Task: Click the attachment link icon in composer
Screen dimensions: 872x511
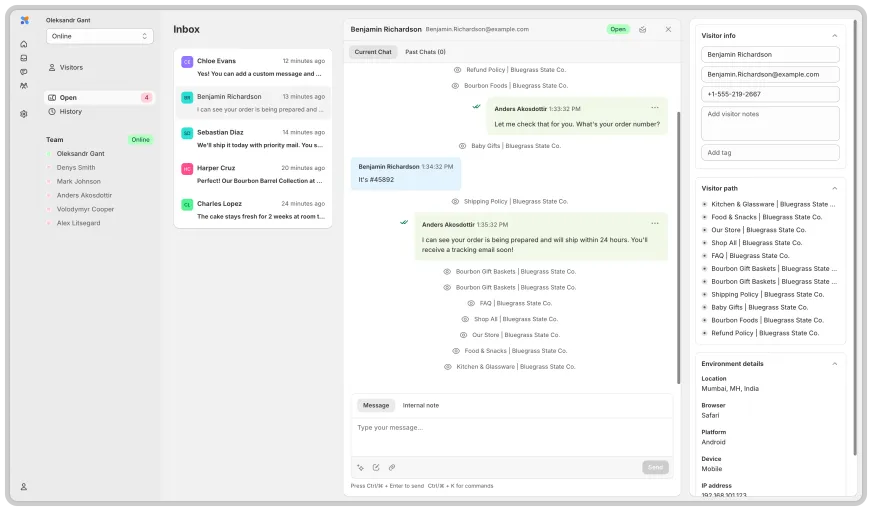Action: 392,467
